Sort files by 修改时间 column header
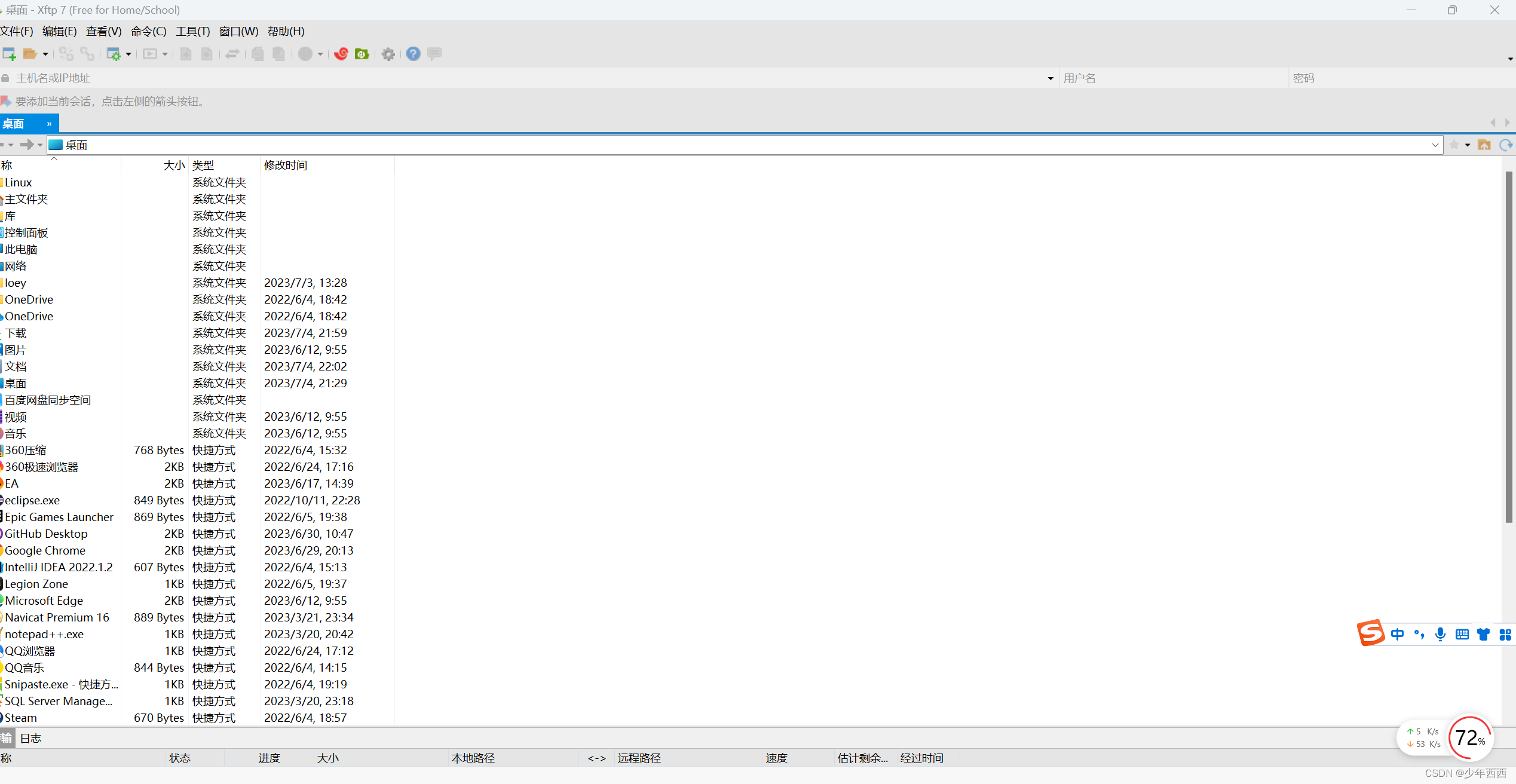Image resolution: width=1516 pixels, height=784 pixels. [327, 165]
